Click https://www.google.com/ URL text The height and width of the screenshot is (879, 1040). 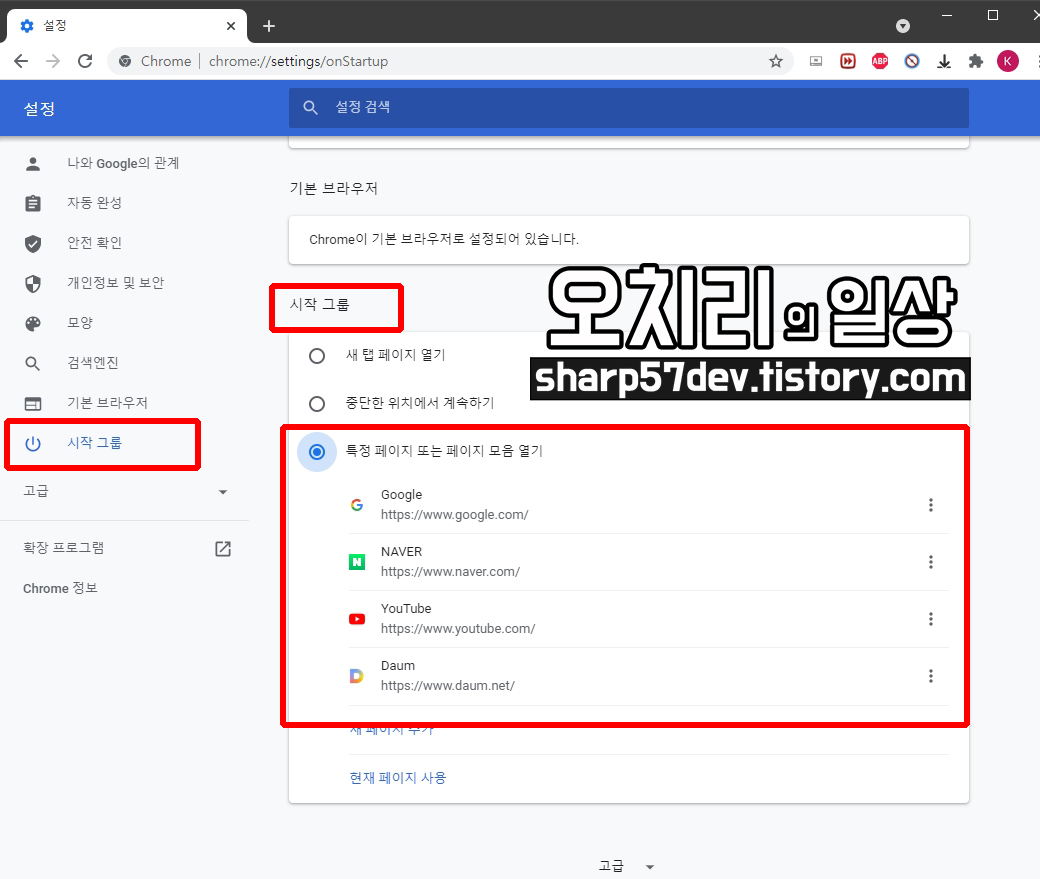(454, 515)
